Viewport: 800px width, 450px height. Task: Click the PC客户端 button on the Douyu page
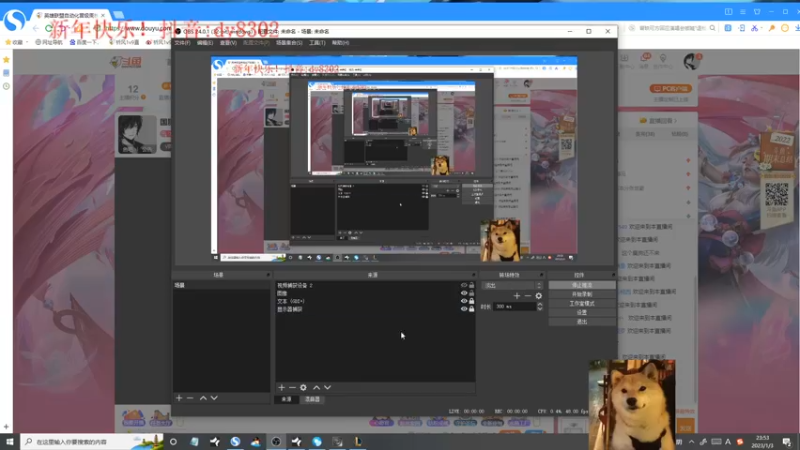point(671,89)
